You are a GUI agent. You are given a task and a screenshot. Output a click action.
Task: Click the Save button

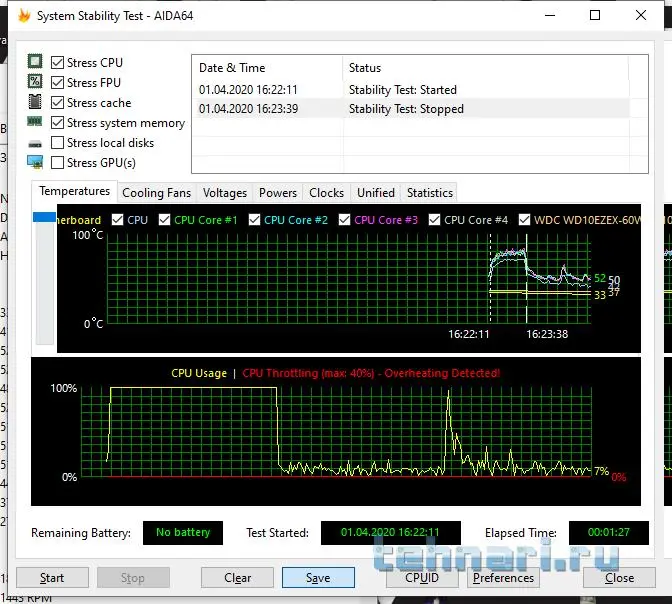(318, 577)
